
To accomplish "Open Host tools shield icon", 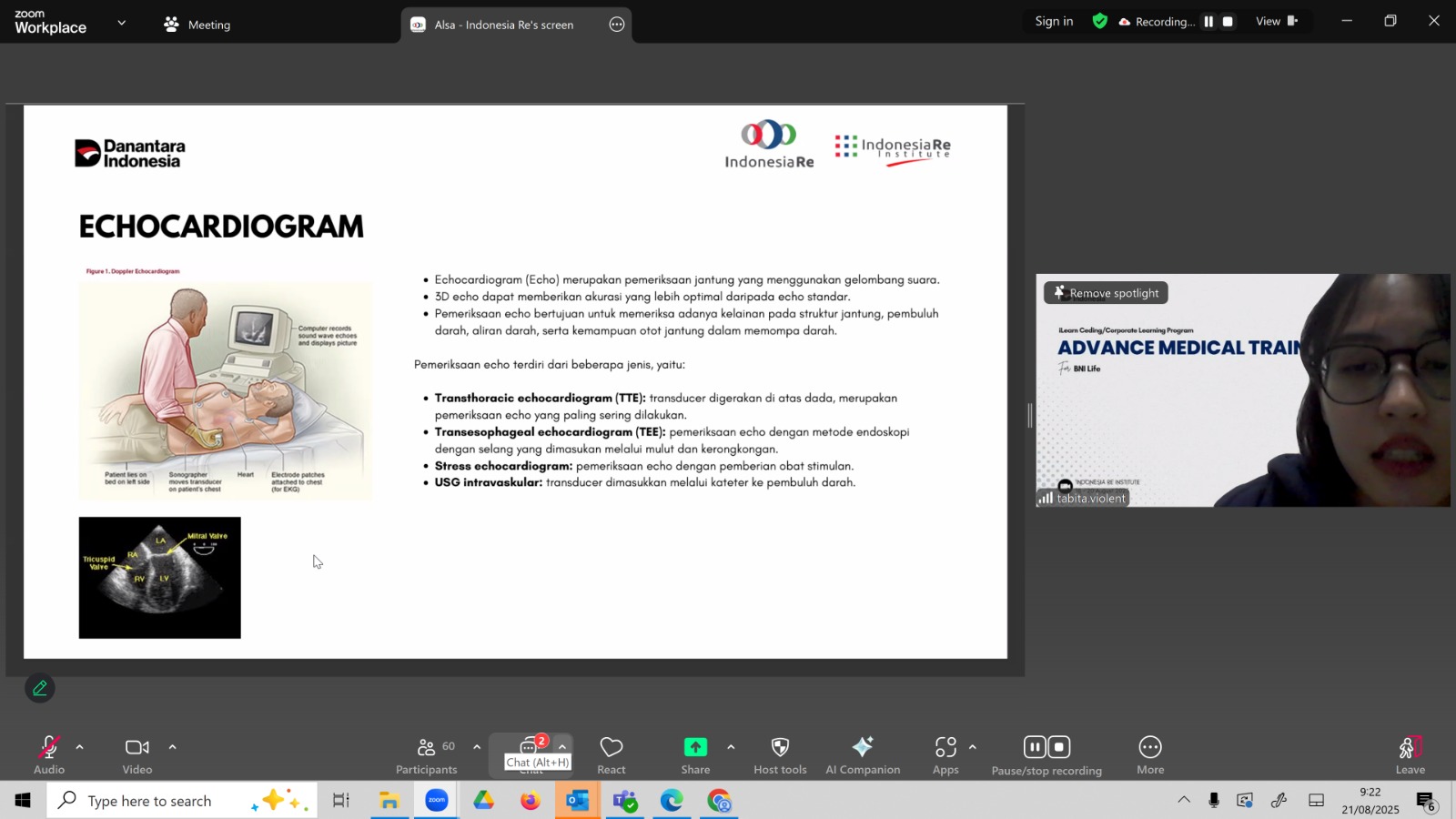I will coord(780,748).
